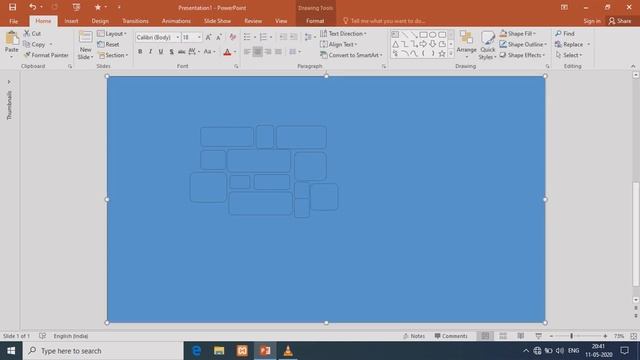Open Quick Styles gallery
This screenshot has height=360, width=640.
tap(487, 45)
